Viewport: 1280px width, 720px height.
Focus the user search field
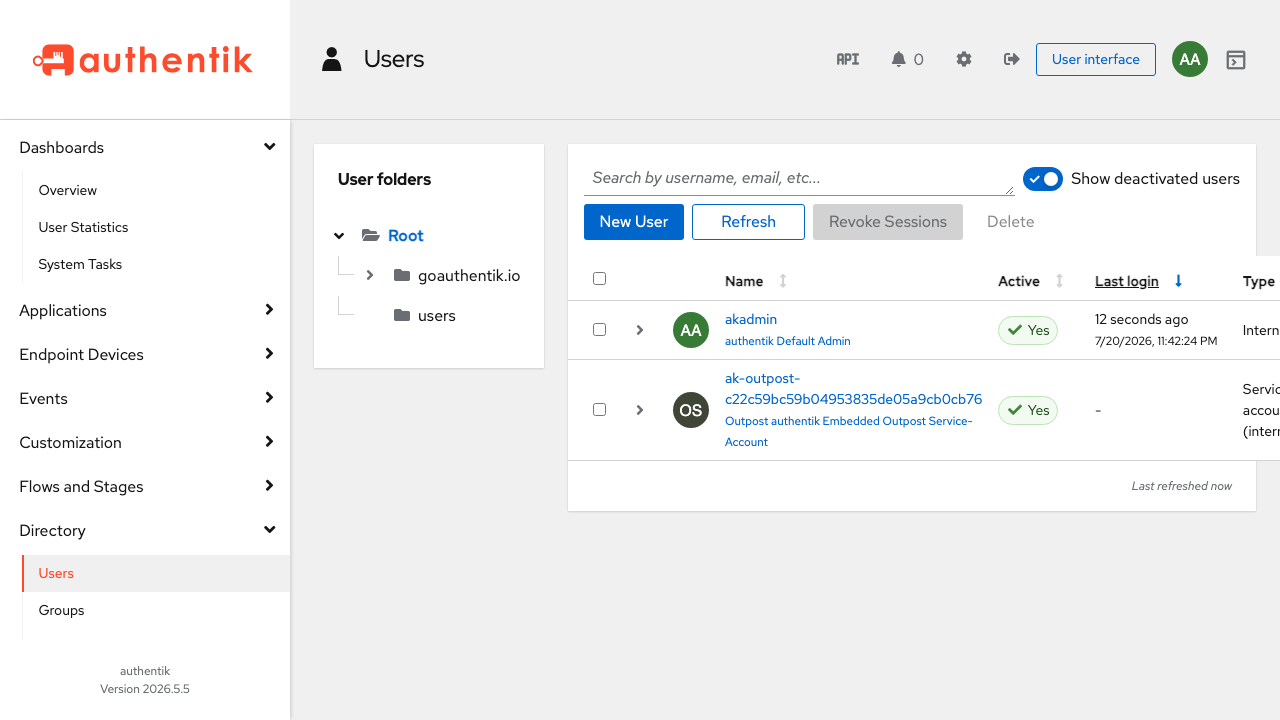click(x=799, y=178)
